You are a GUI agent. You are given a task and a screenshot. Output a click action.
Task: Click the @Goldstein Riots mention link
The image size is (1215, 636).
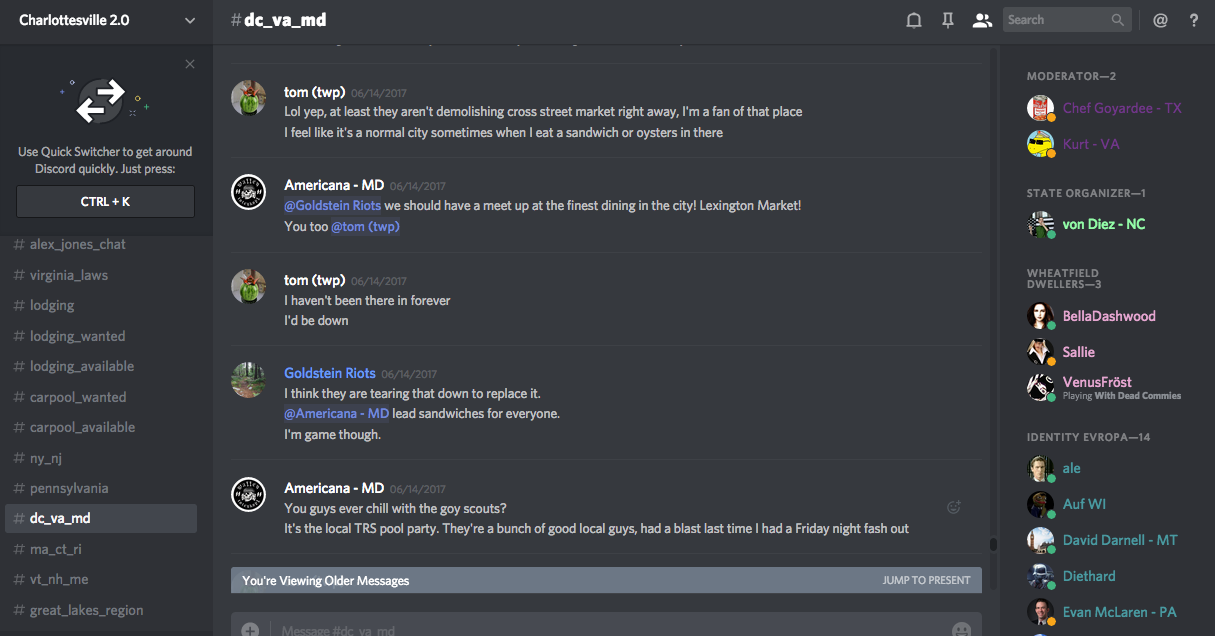[x=333, y=205]
